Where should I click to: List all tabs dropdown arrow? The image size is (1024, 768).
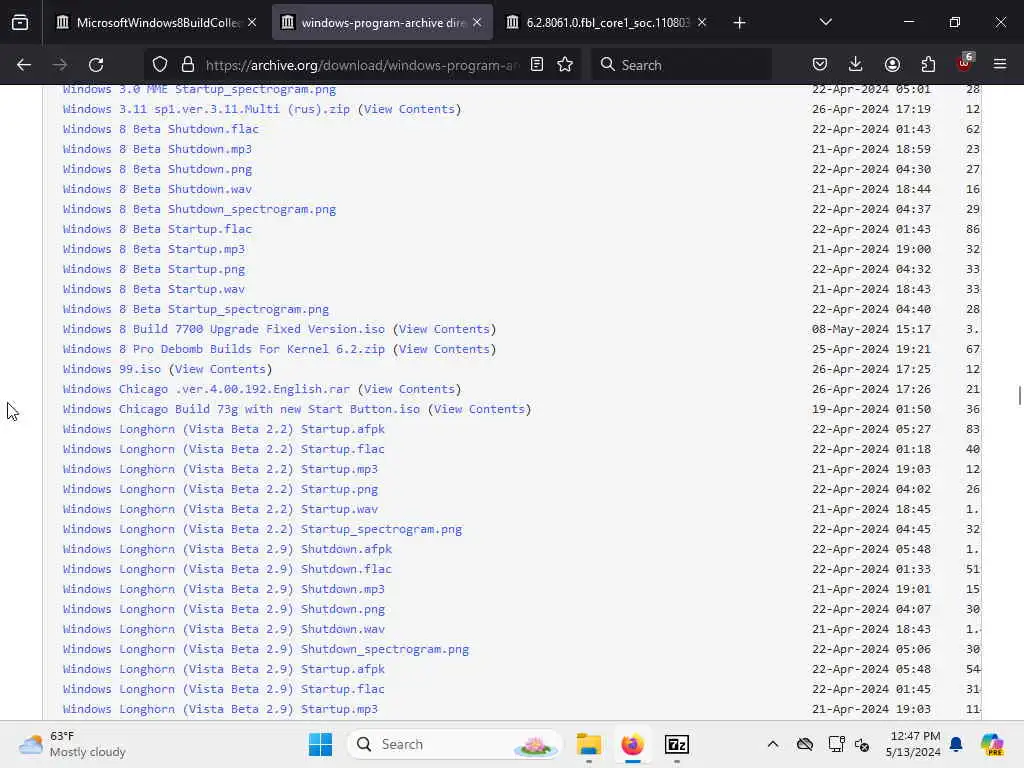click(825, 23)
